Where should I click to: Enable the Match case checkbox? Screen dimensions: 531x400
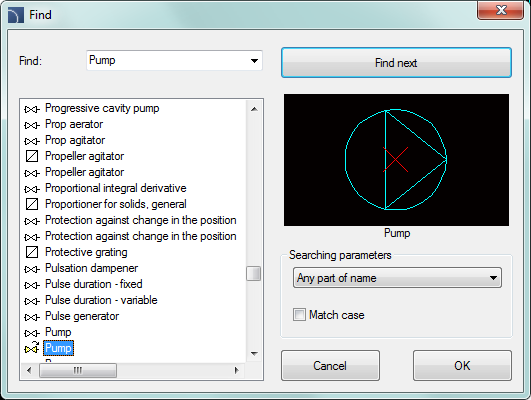tap(299, 315)
